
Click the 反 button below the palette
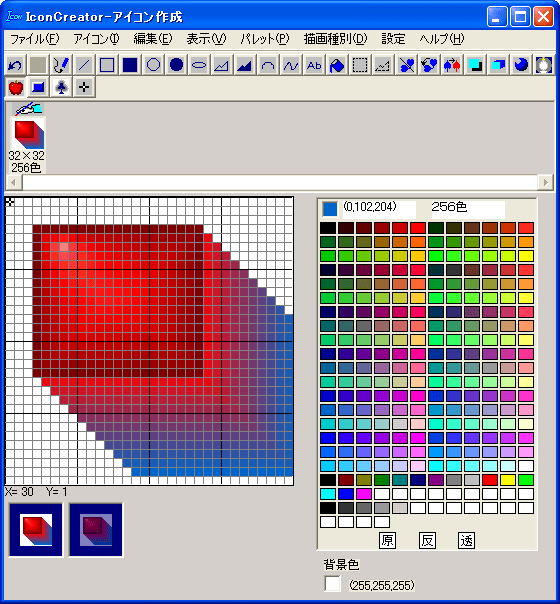click(x=427, y=540)
